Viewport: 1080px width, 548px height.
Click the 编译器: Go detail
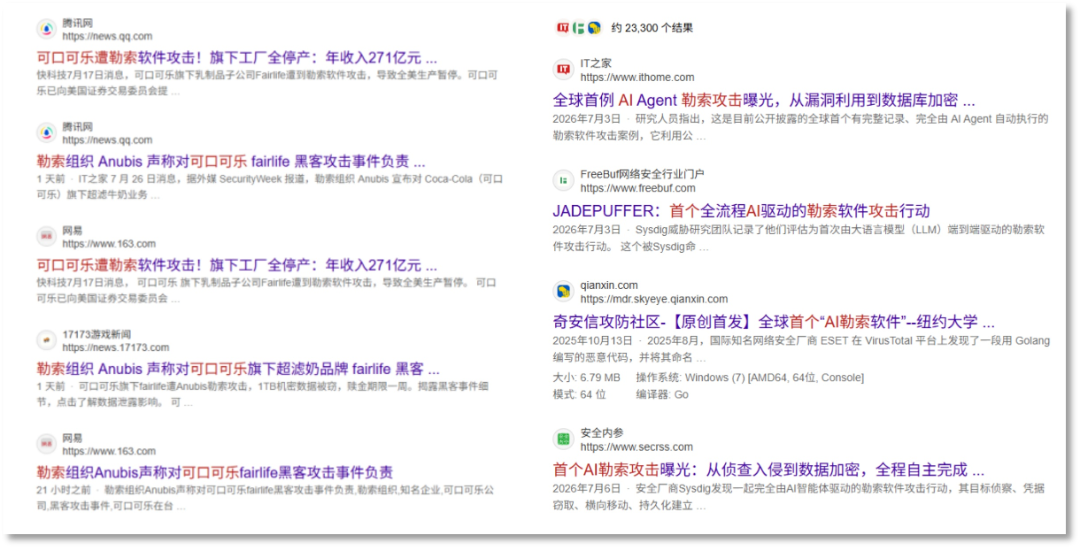point(662,394)
